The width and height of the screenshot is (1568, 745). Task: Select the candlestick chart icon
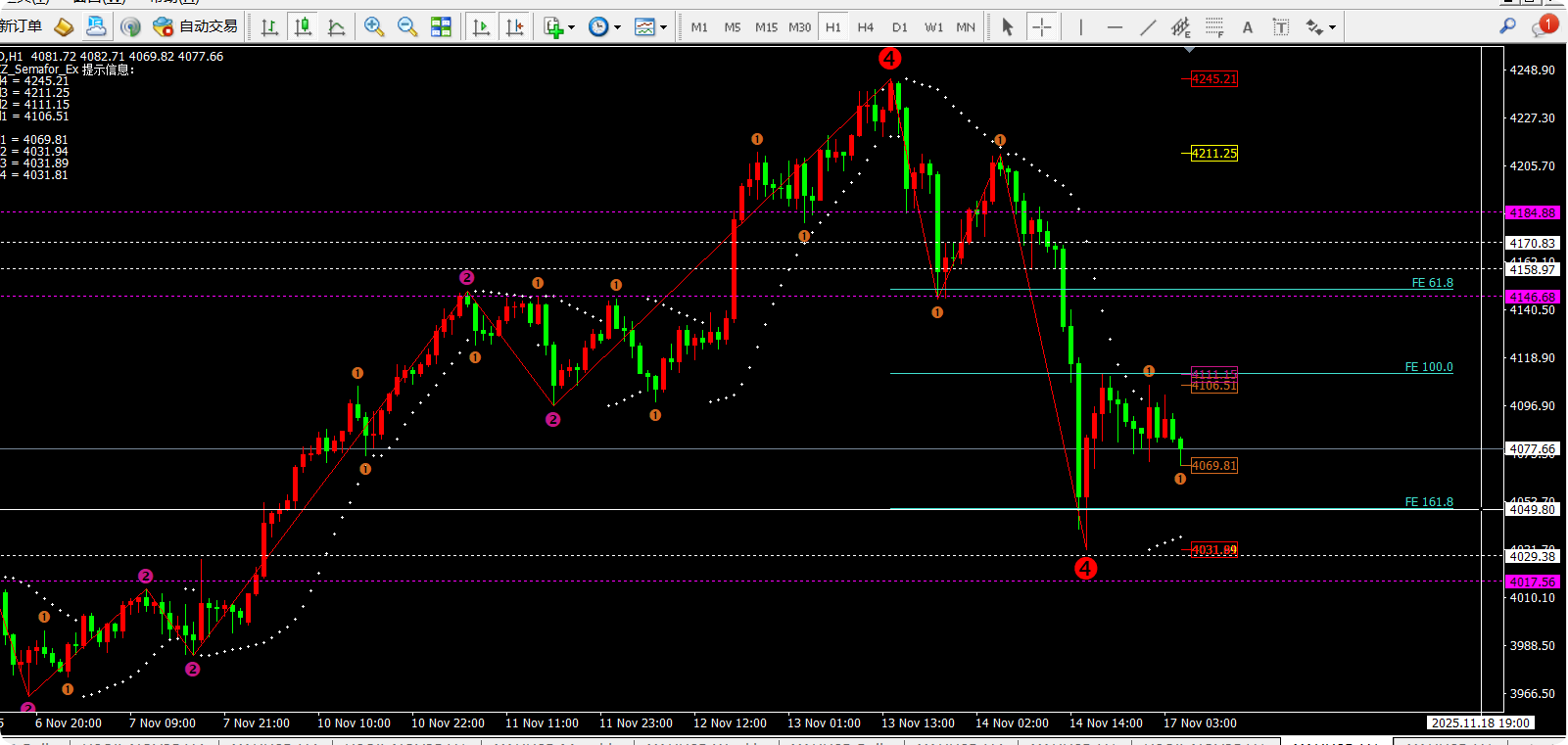pos(304,27)
